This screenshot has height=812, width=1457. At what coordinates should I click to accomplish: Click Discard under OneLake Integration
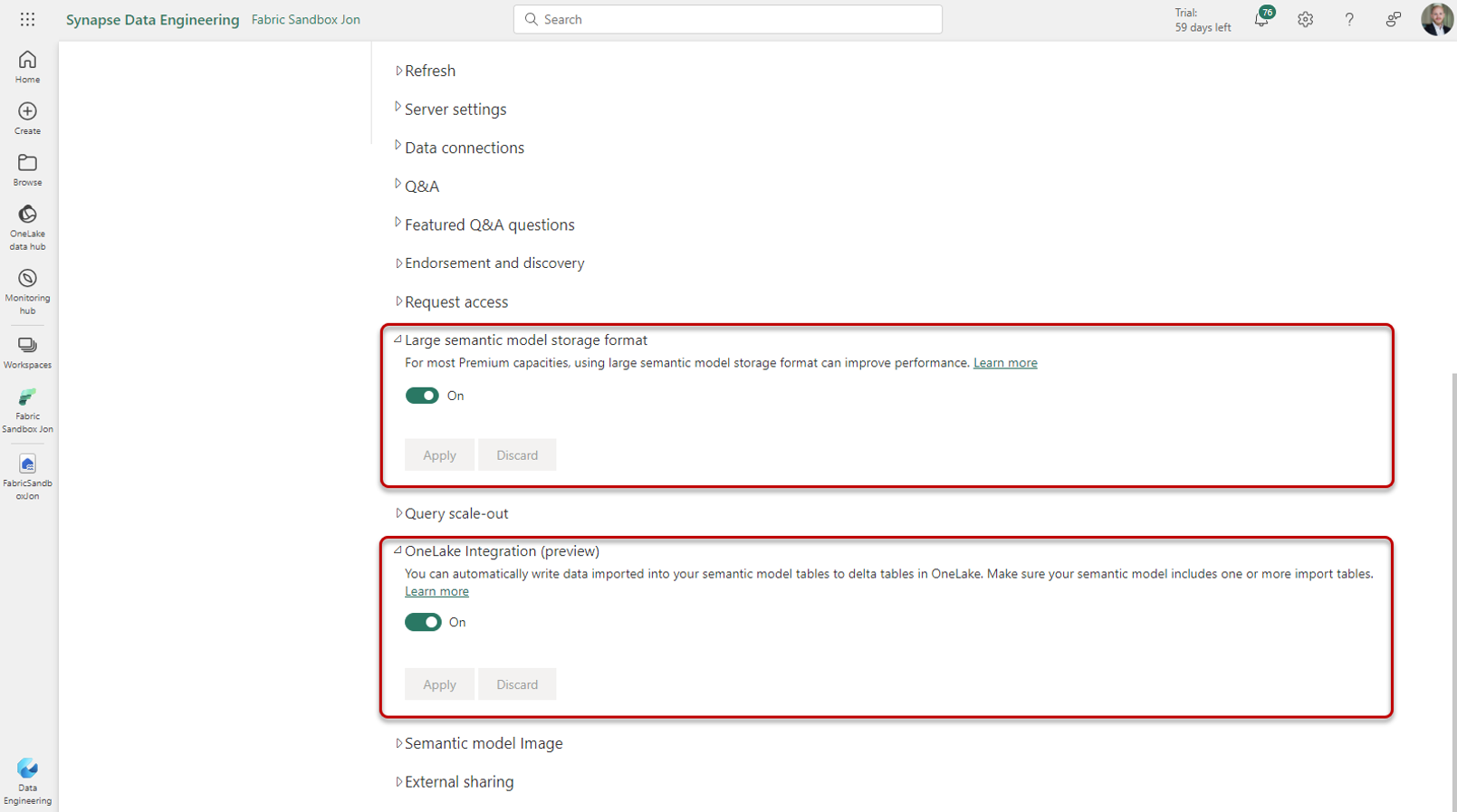(x=517, y=684)
